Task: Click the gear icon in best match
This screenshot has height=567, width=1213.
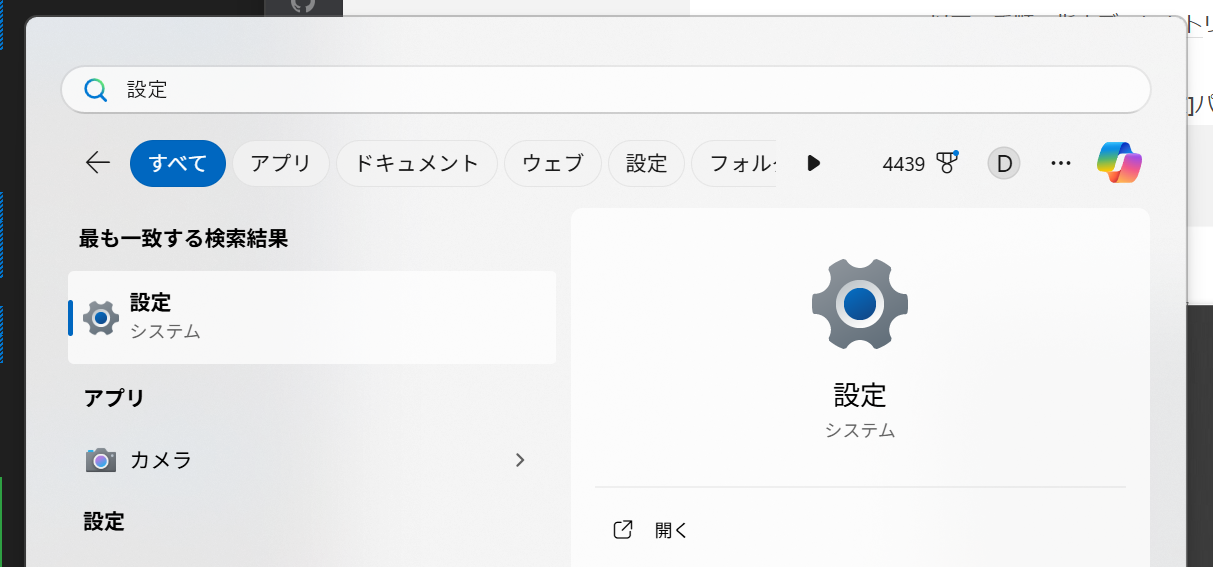Action: pos(101,318)
